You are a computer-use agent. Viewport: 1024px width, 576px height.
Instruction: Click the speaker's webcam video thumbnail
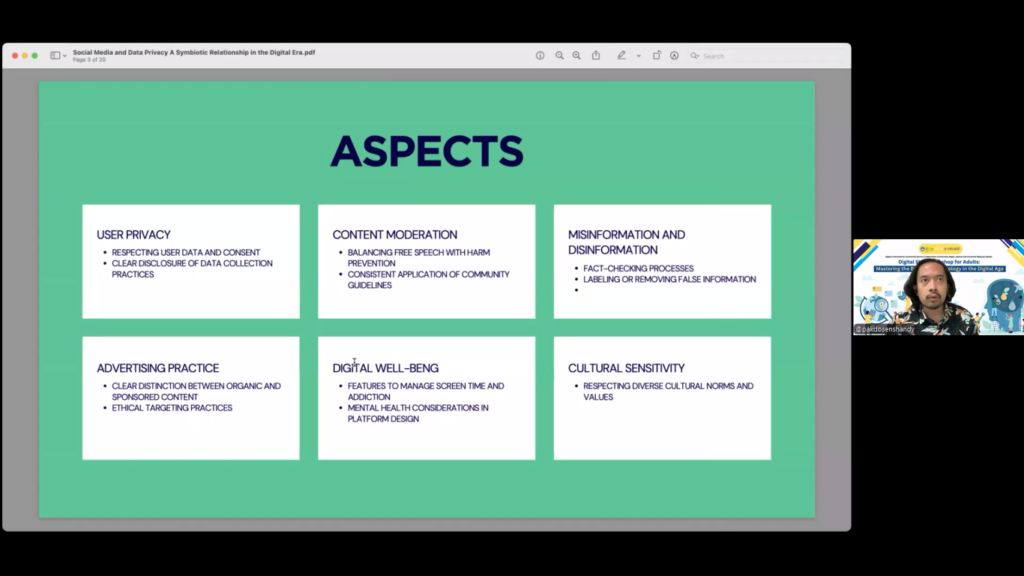[938, 287]
